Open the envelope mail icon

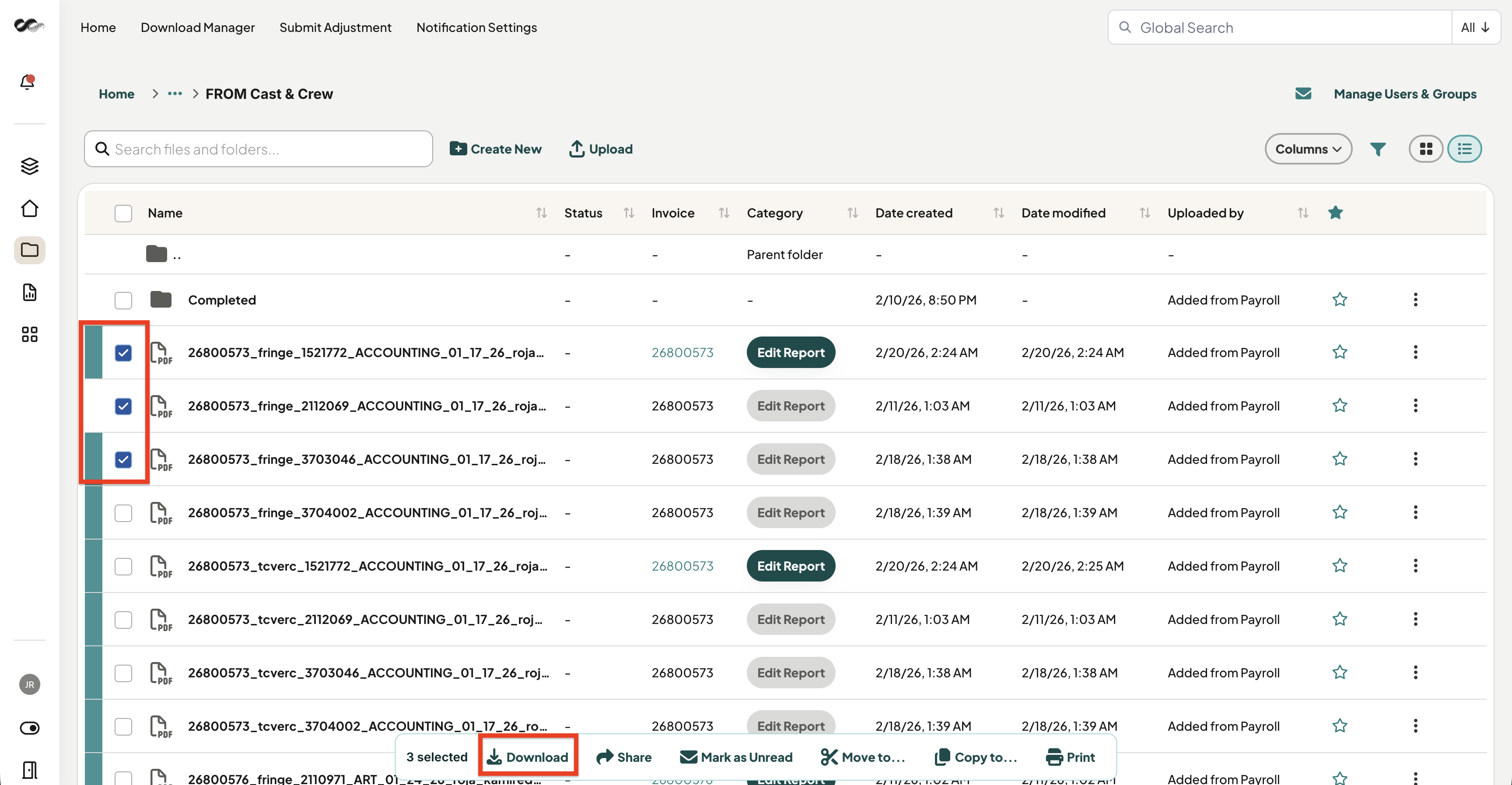(x=1303, y=94)
